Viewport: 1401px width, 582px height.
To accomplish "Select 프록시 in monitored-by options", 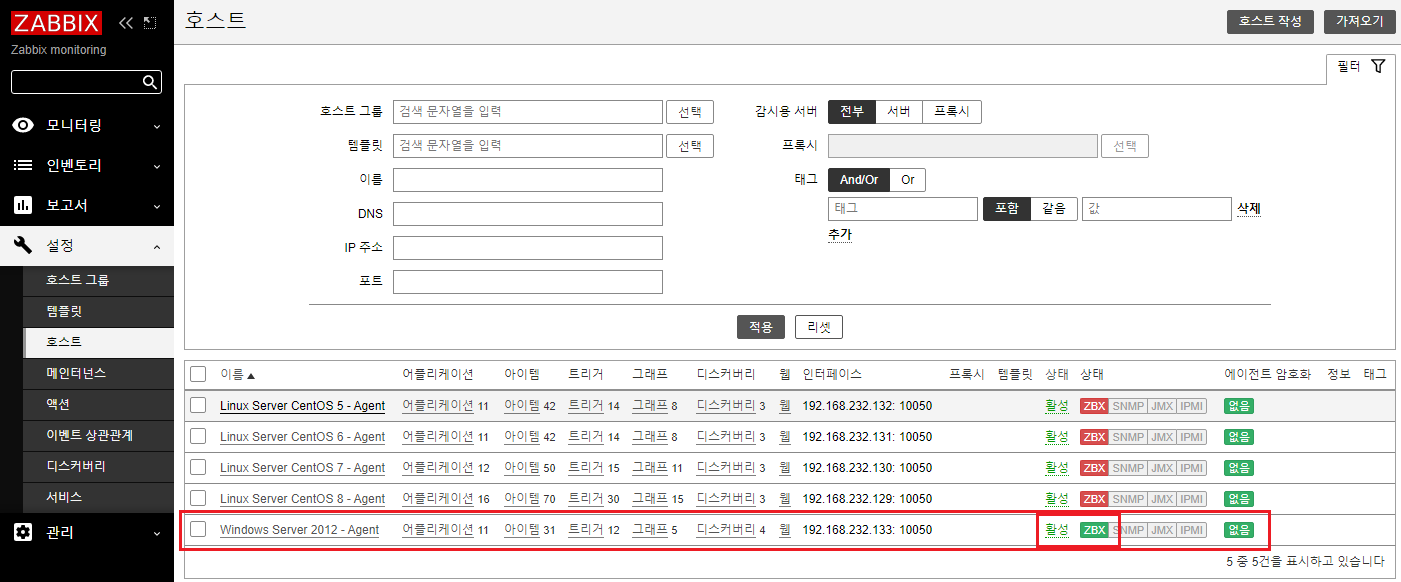I will coord(951,111).
